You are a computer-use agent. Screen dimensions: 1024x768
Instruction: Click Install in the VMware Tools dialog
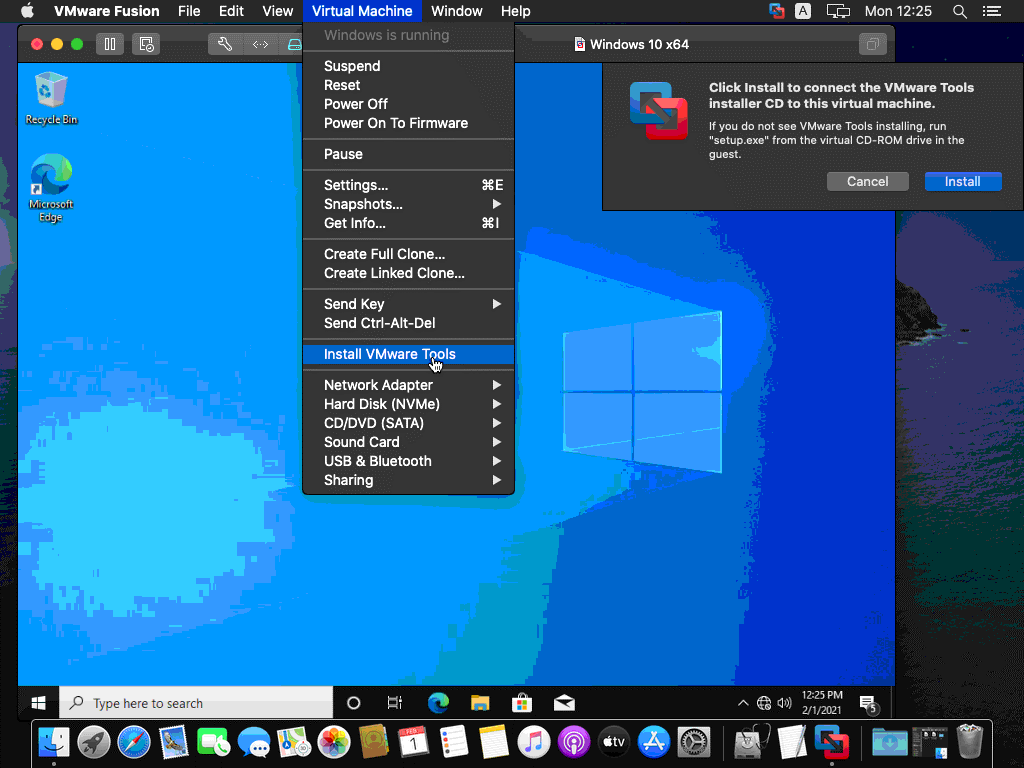tap(962, 181)
